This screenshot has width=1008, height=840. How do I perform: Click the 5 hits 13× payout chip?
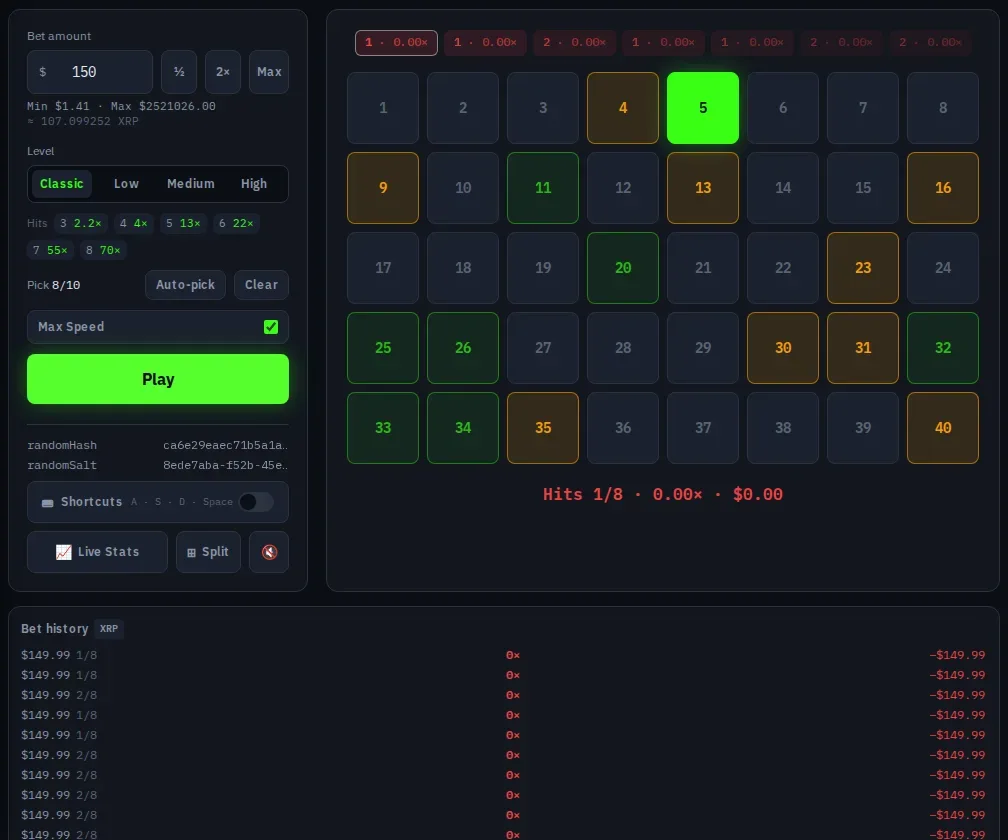183,223
